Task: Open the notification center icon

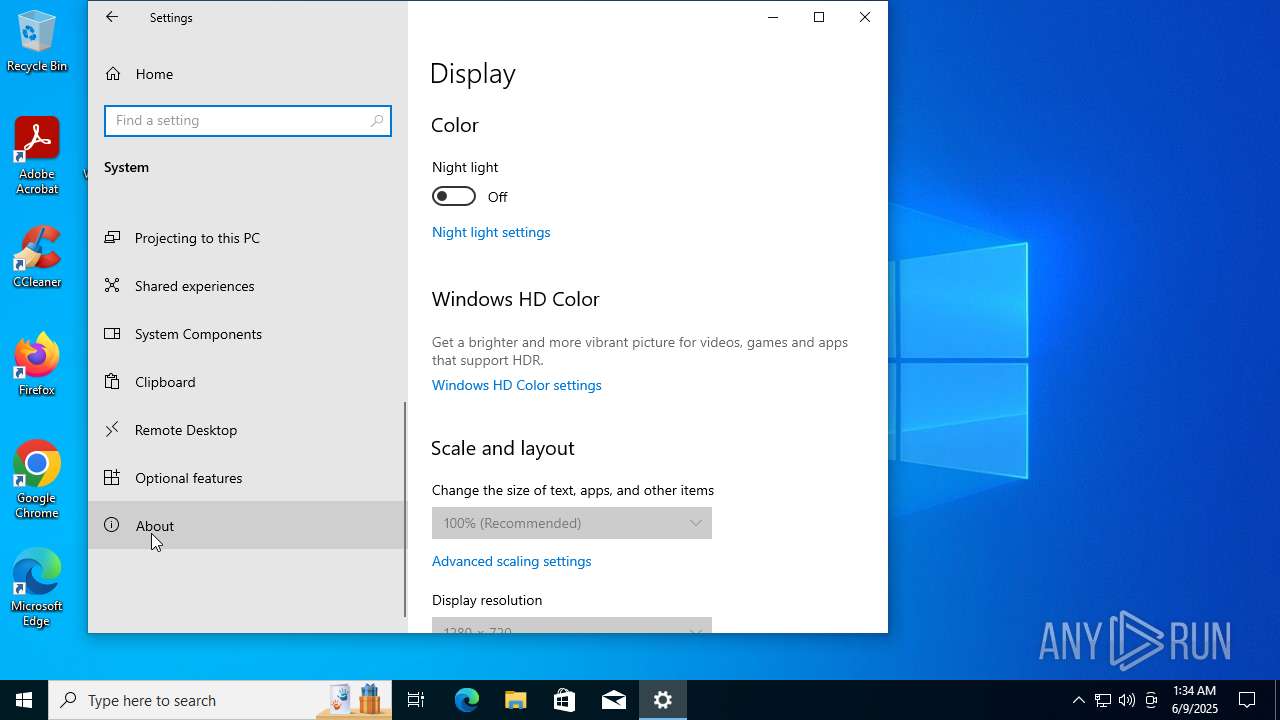Action: pyautogui.click(x=1247, y=700)
